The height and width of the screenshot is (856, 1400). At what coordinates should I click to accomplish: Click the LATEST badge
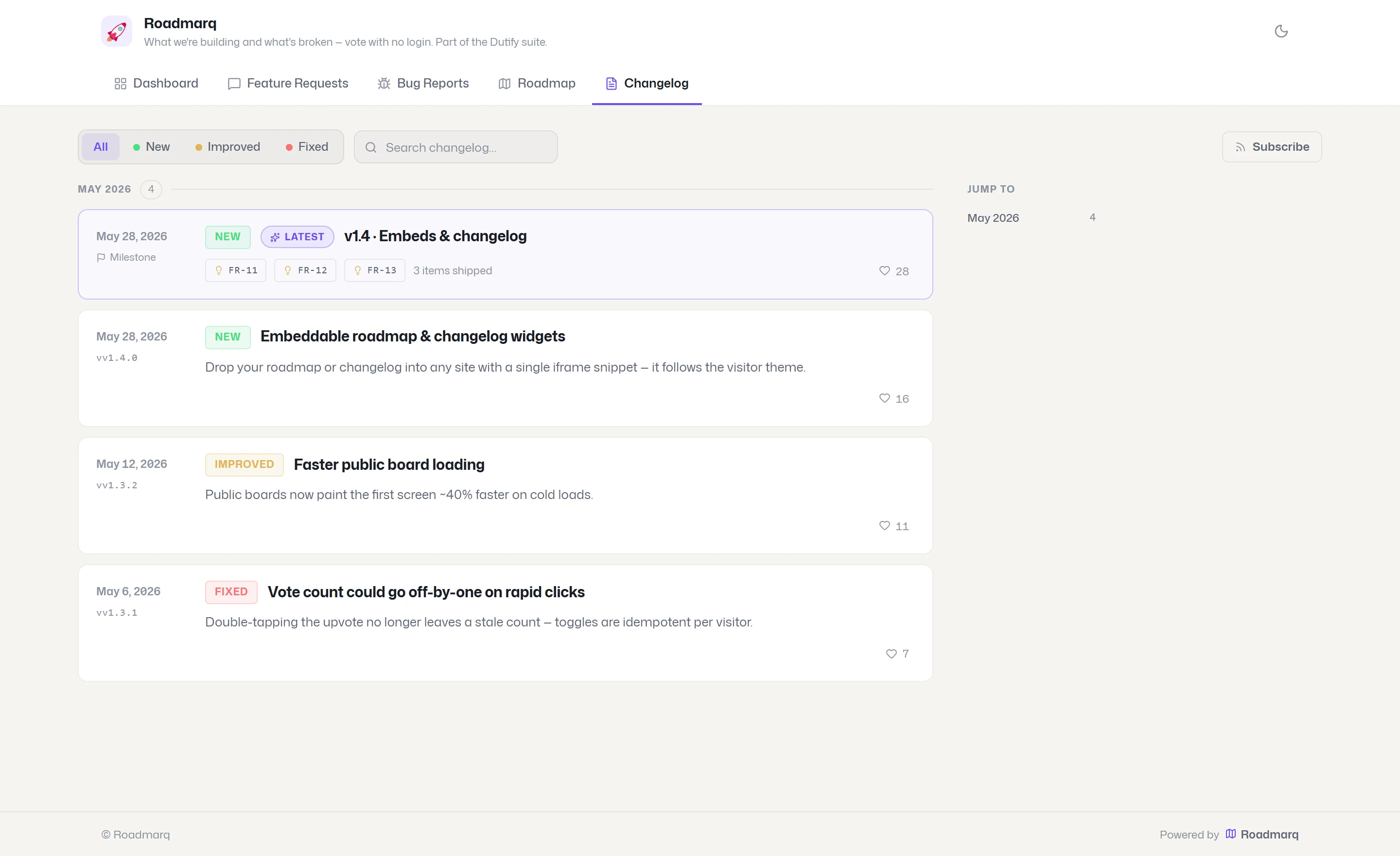click(x=297, y=236)
